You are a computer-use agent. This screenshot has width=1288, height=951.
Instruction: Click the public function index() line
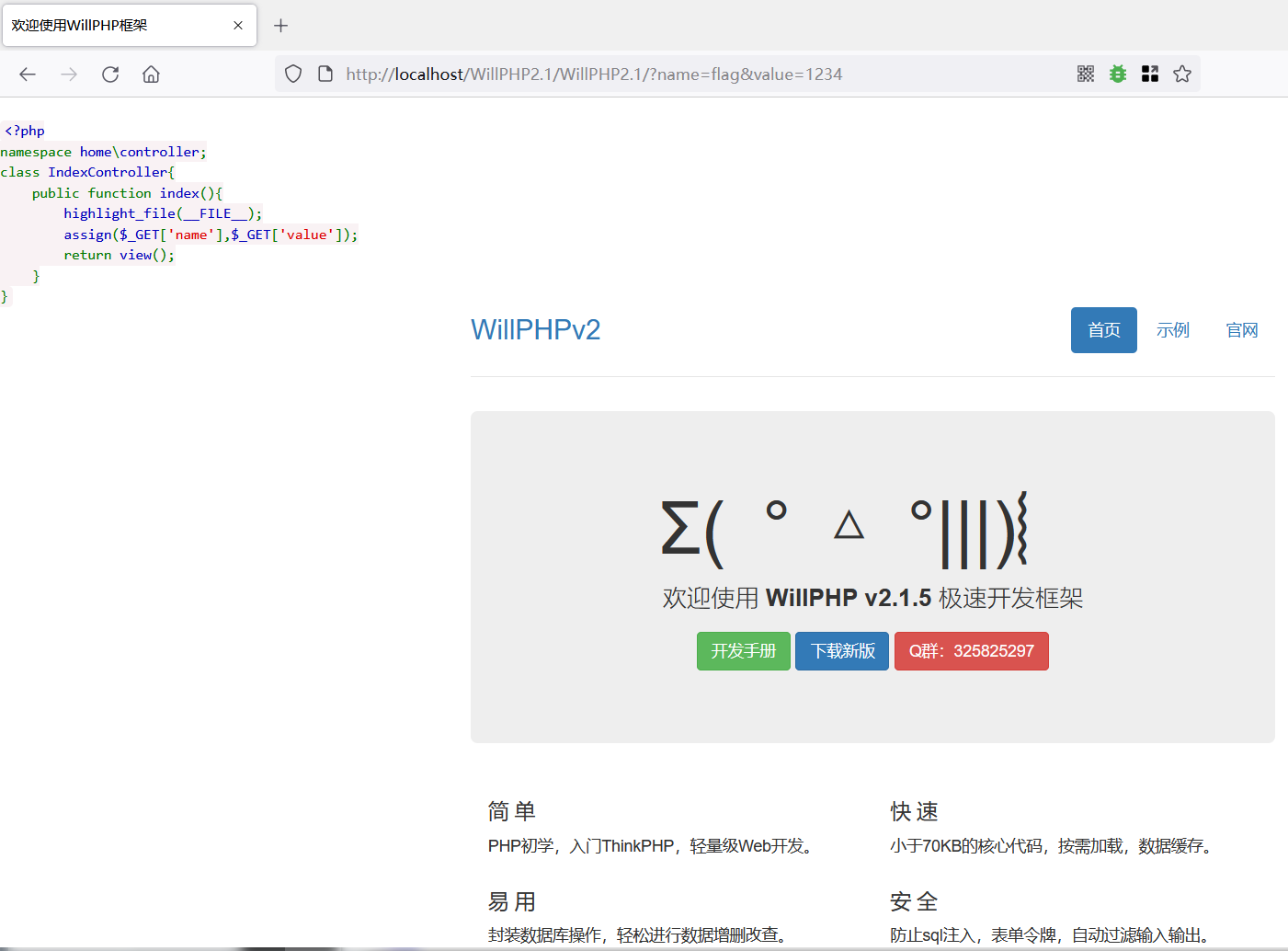coord(127,193)
